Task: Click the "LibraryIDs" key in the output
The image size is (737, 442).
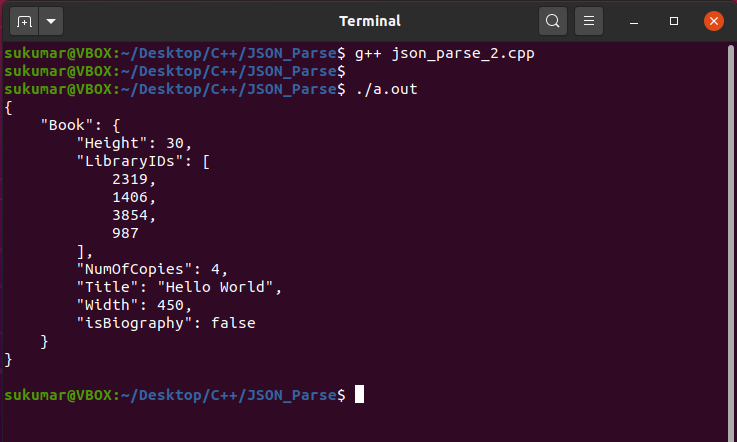Action: 134,162
